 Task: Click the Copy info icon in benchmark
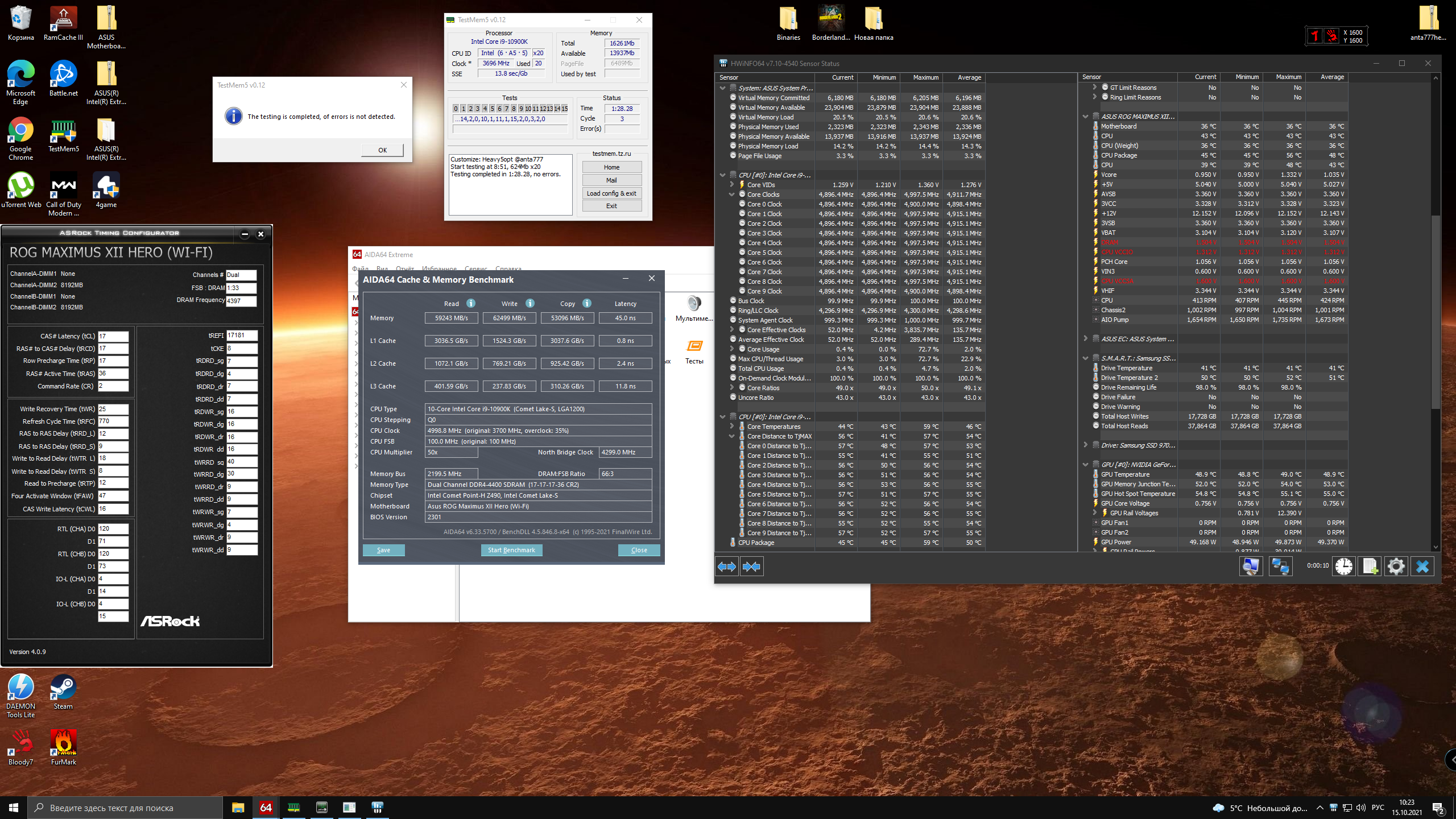(587, 303)
